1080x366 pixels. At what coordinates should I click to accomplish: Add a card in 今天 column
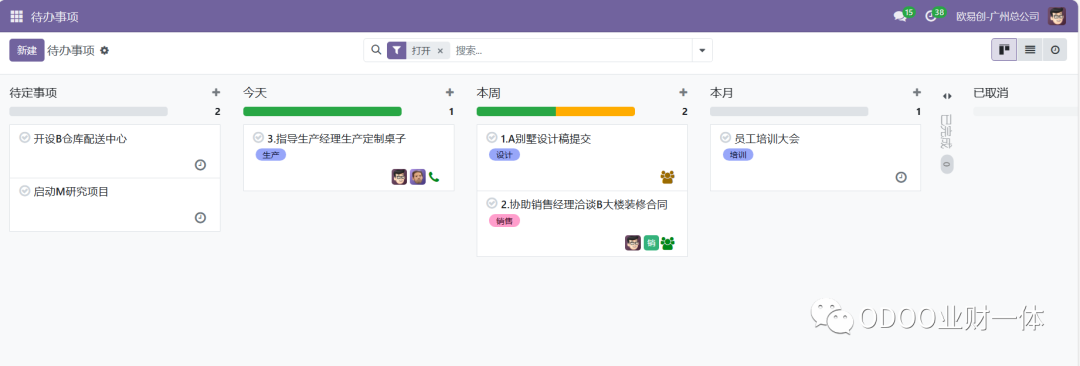tap(450, 92)
